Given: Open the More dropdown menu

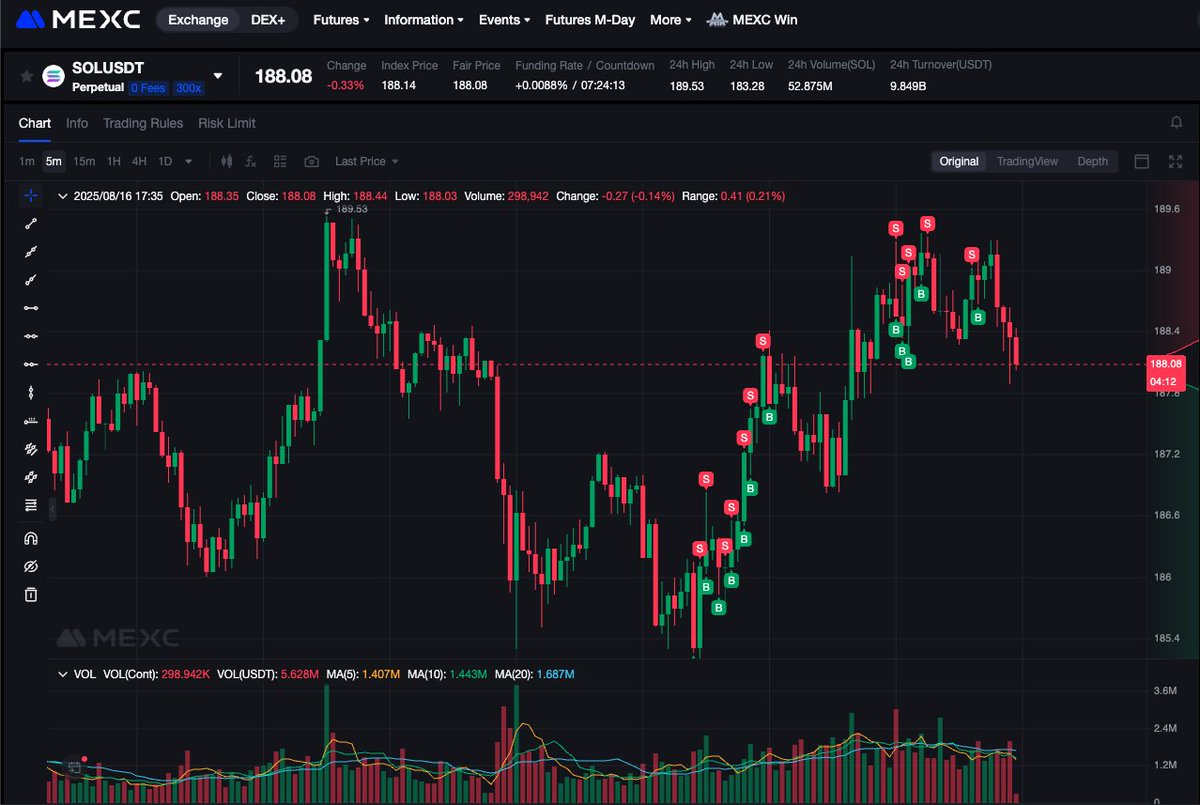Looking at the screenshot, I should tap(671, 20).
